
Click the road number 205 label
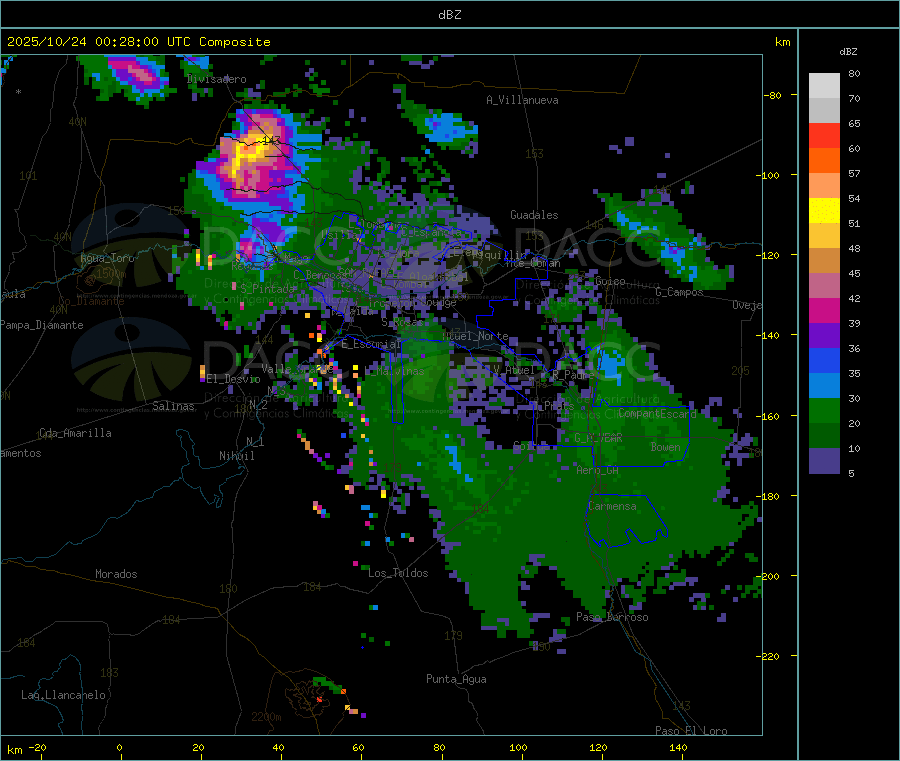740,371
